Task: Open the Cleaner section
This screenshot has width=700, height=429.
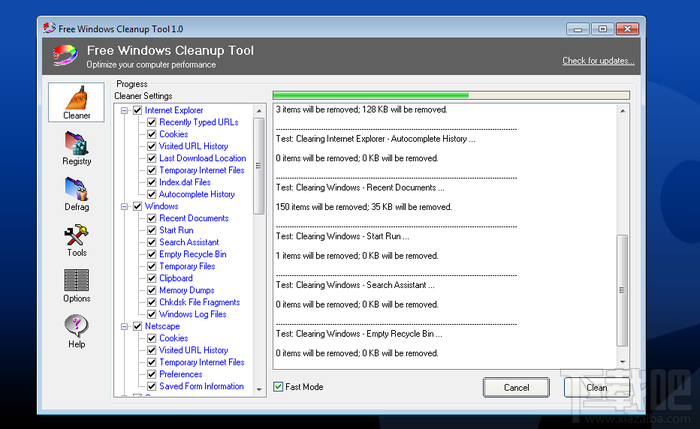Action: click(76, 102)
